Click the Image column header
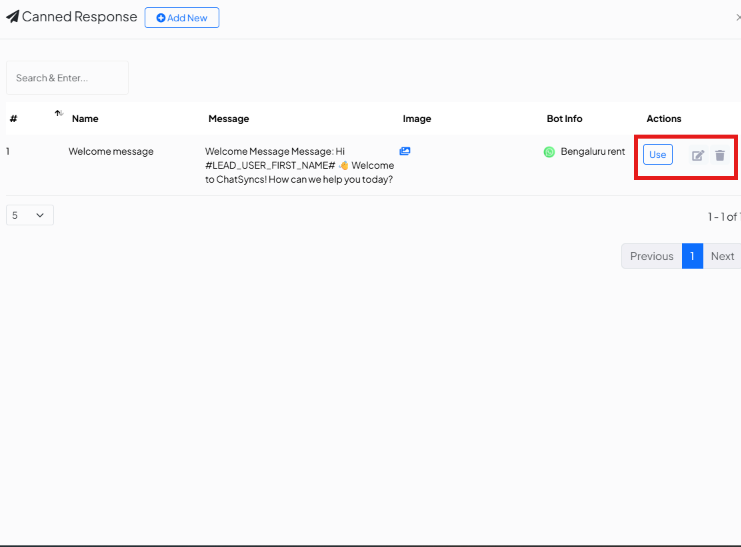Viewport: 741px width, 547px height. 417,119
